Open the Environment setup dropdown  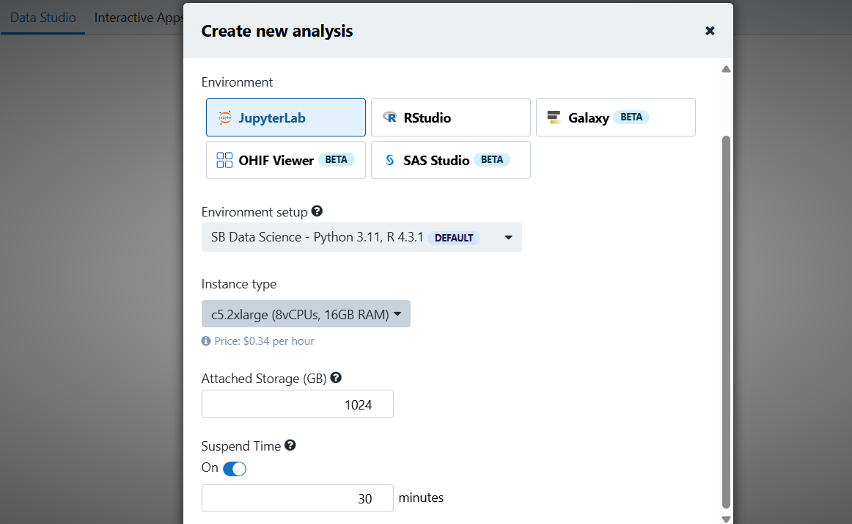[362, 237]
